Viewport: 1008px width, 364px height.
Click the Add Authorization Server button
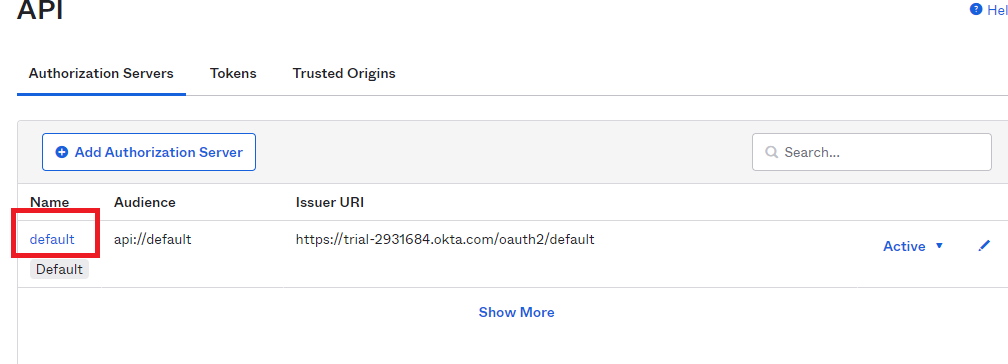(x=149, y=152)
